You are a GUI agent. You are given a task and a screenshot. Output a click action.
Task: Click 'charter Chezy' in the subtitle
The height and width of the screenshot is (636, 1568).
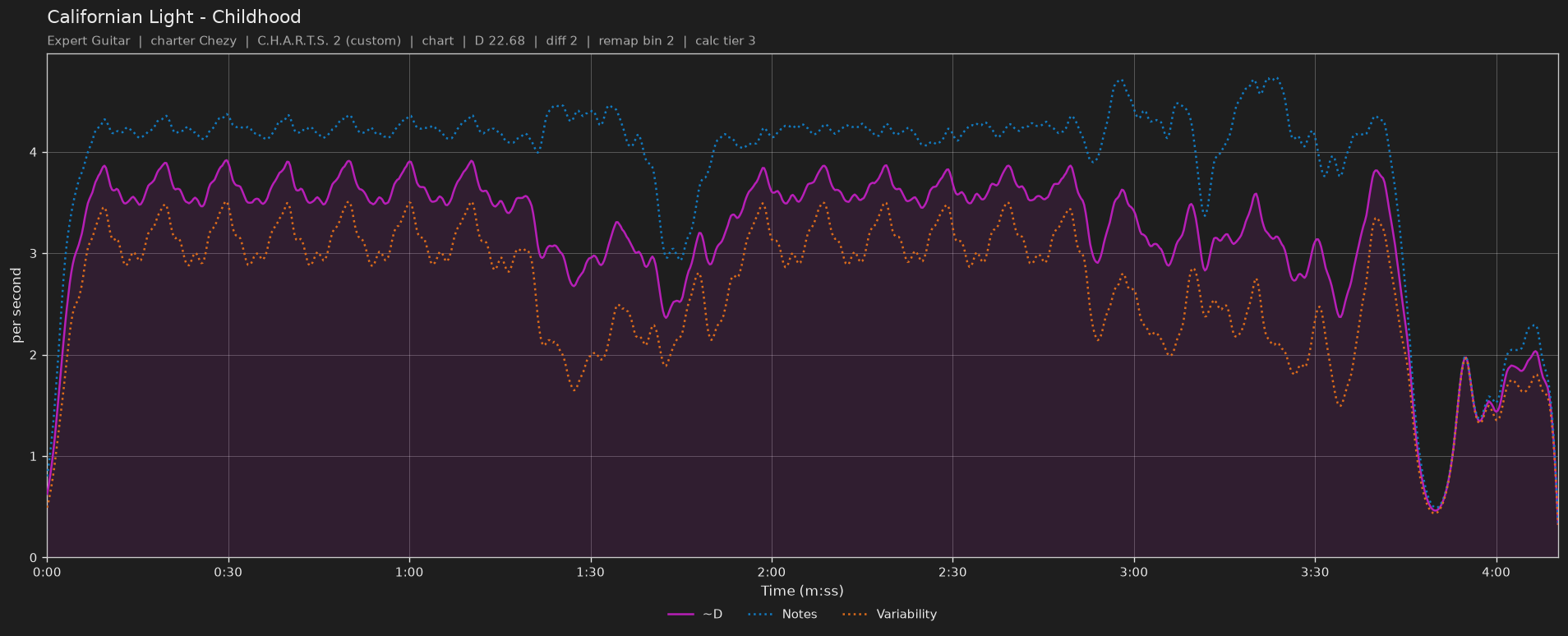(193, 41)
